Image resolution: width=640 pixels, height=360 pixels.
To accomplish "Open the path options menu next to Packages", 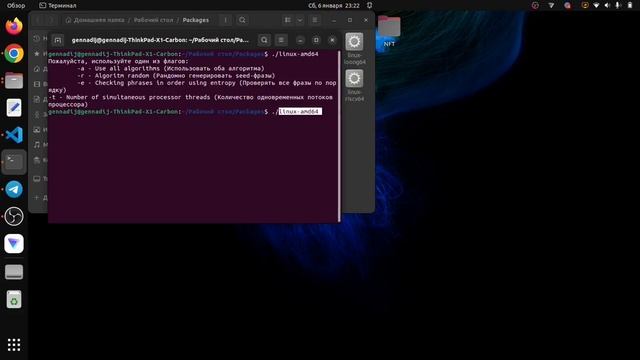I will point(225,20).
